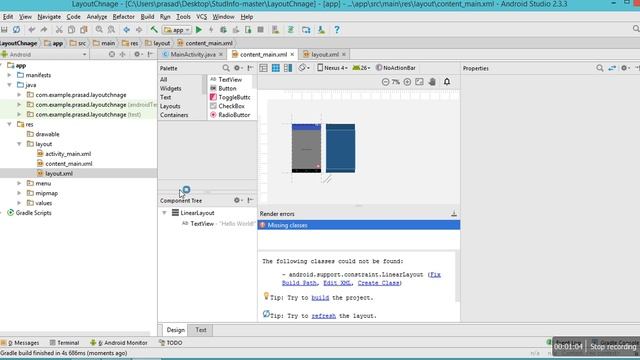This screenshot has height=360, width=640.
Task: Search the Palette with magnifier icon
Action: click(x=226, y=68)
